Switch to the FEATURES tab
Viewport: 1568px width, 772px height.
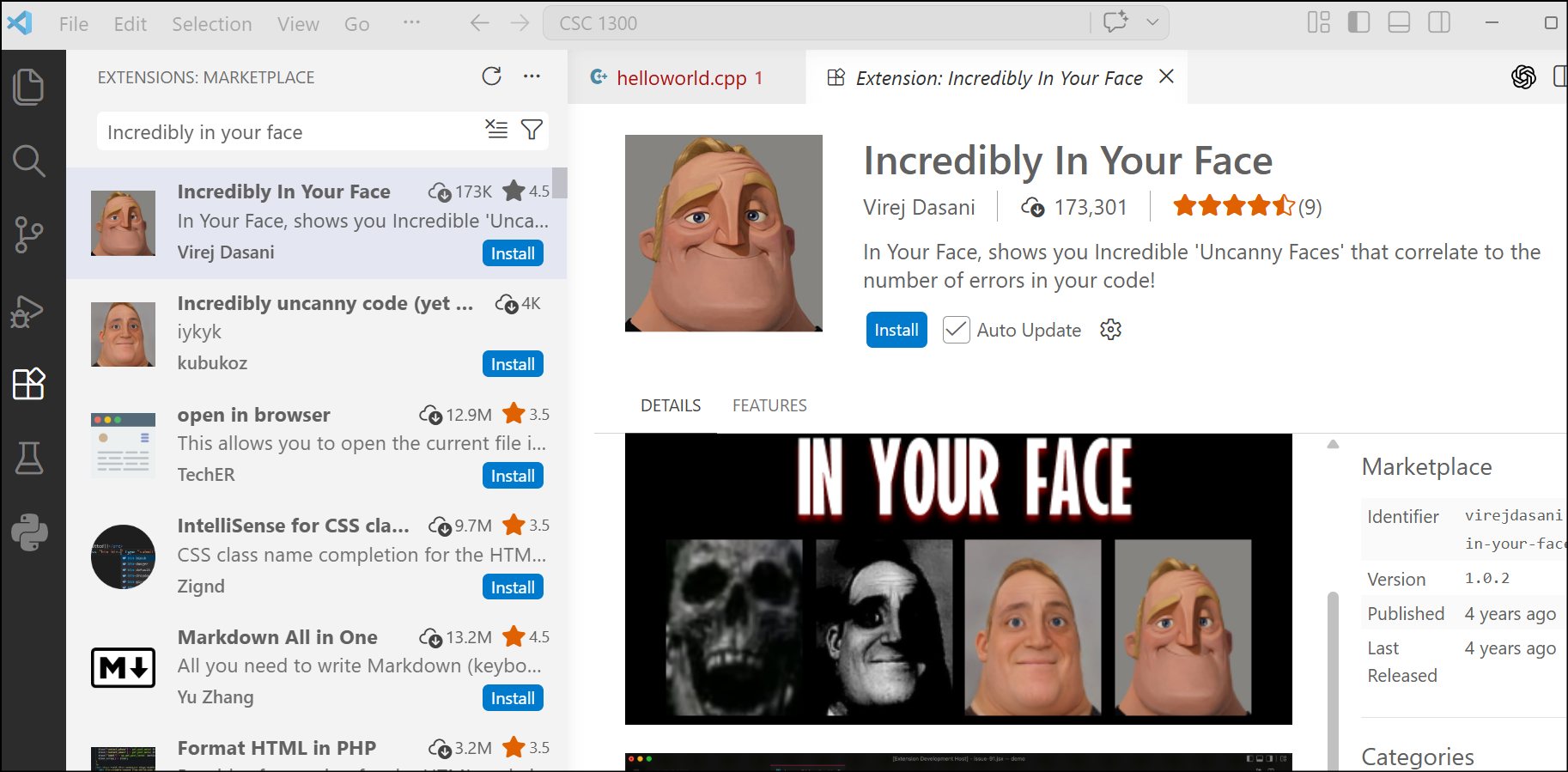[769, 405]
